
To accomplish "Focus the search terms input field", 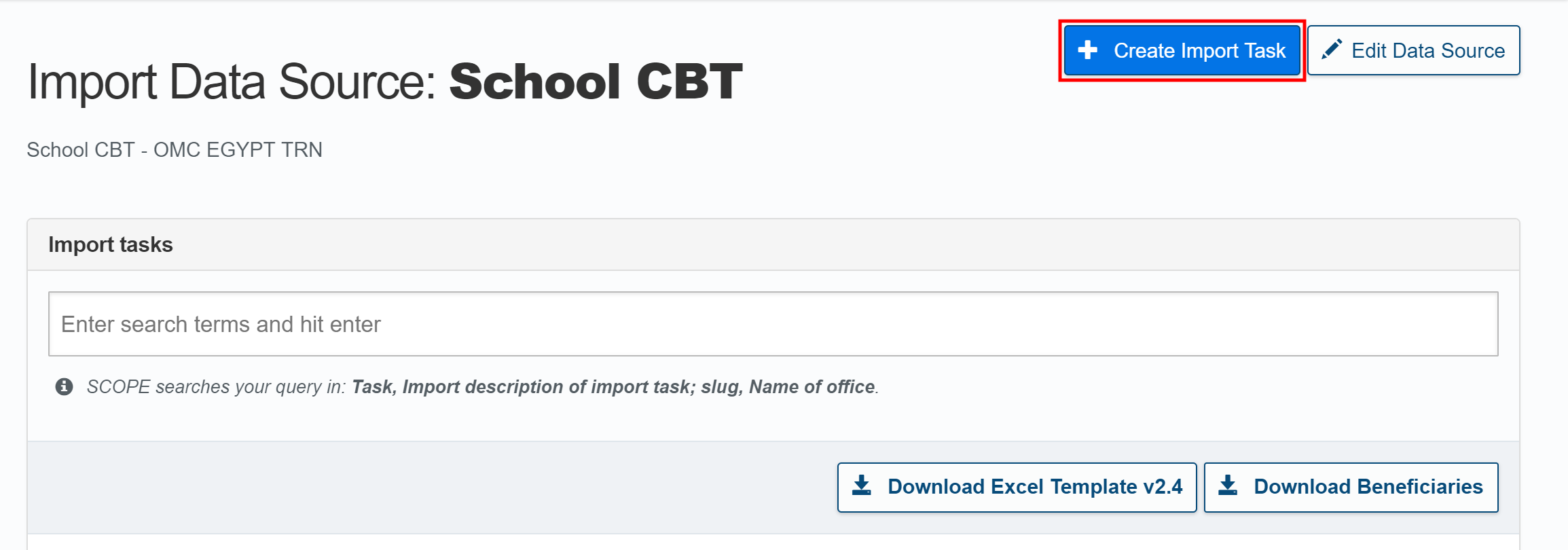I will pos(773,324).
